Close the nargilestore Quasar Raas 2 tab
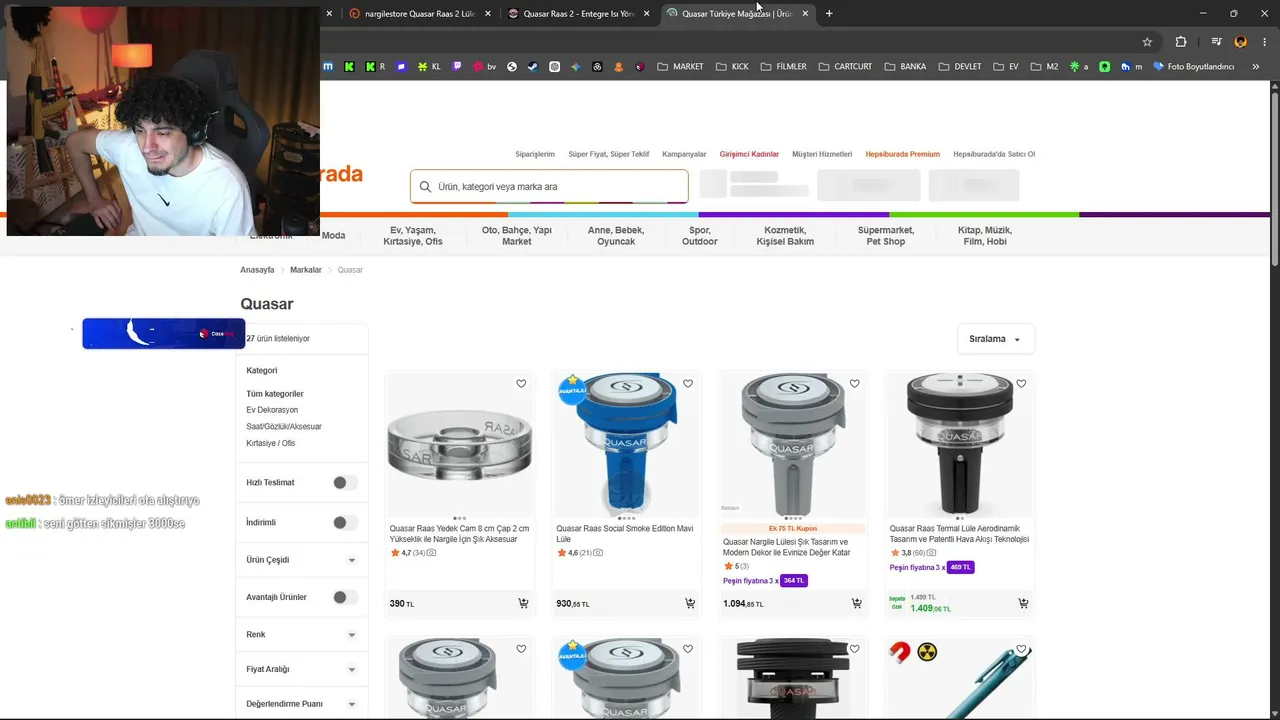The image size is (1280, 720). 488,14
